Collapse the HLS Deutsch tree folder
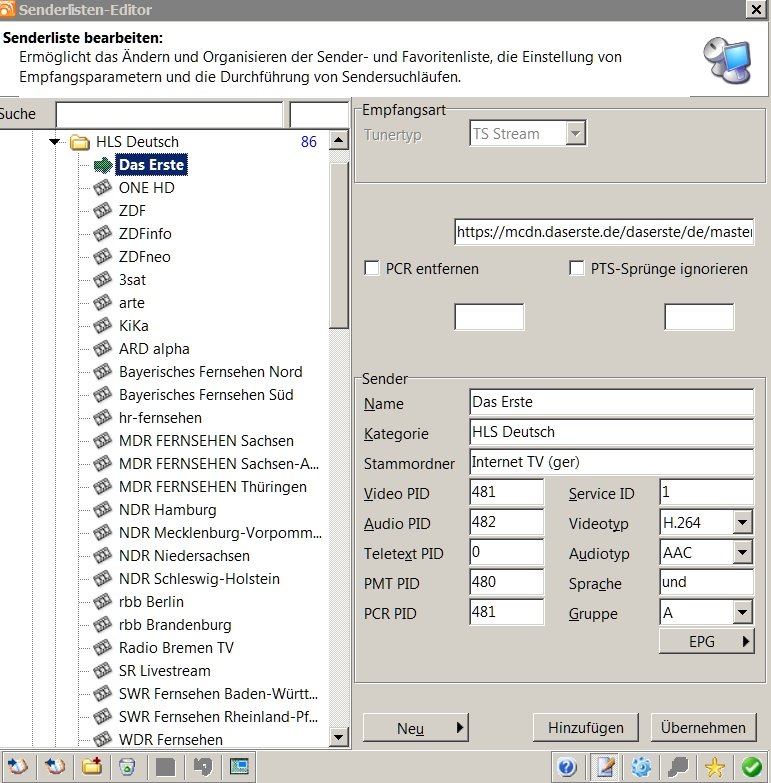771x783 pixels. coord(55,142)
